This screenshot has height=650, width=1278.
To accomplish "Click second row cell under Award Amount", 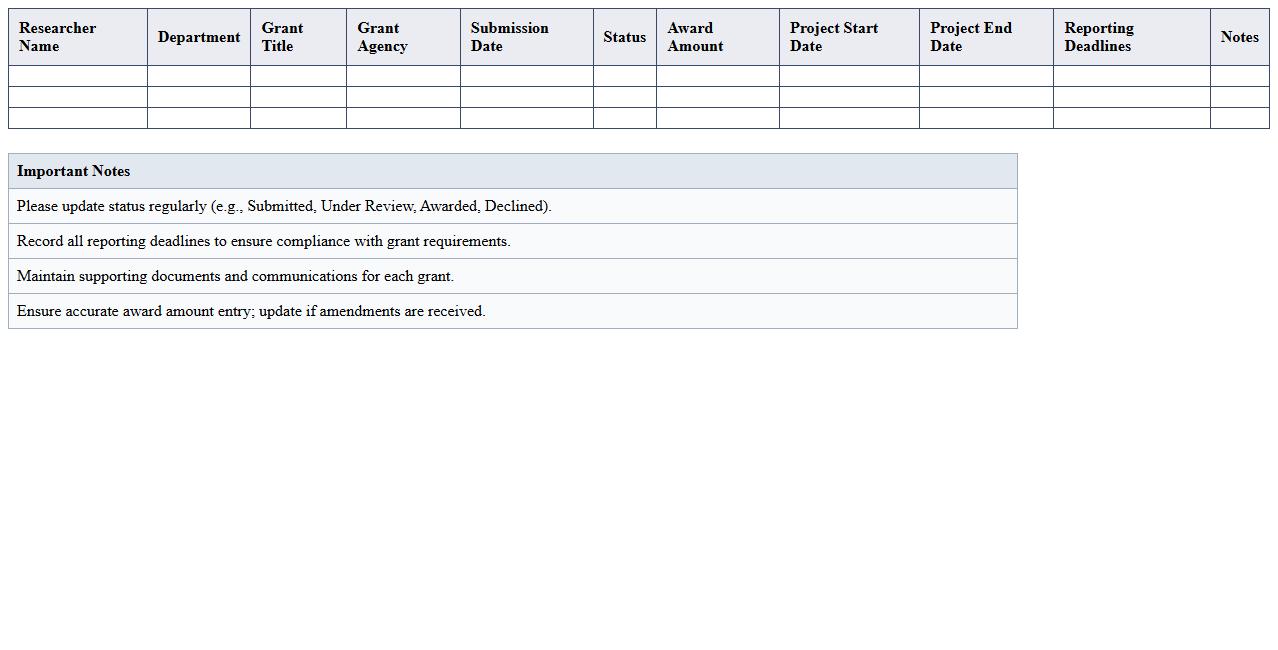I will click(x=717, y=97).
